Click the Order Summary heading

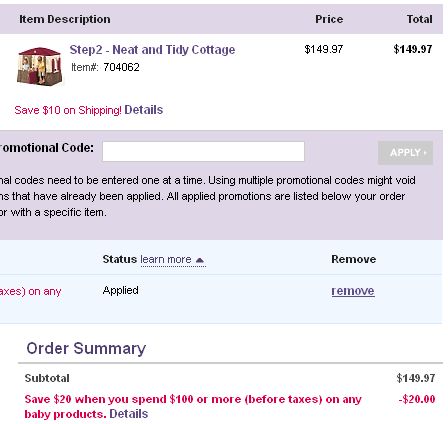(86, 349)
